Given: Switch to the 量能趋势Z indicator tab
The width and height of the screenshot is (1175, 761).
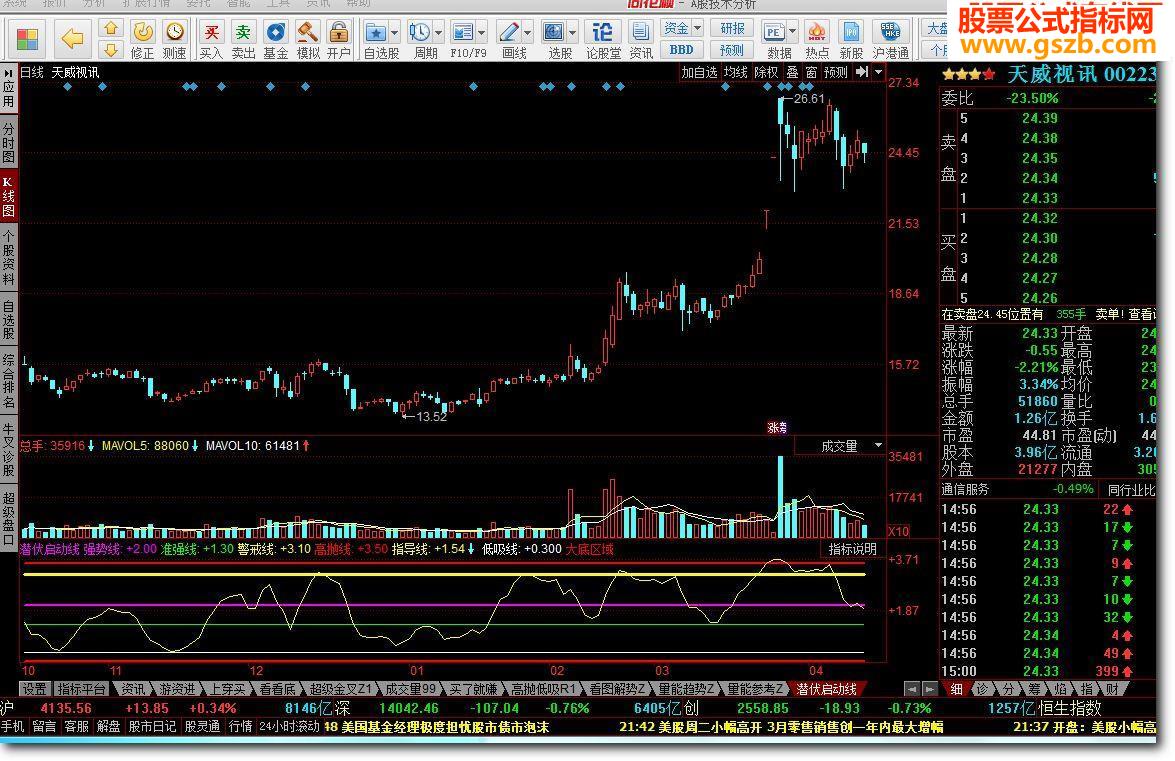Looking at the screenshot, I should pyautogui.click(x=687, y=689).
